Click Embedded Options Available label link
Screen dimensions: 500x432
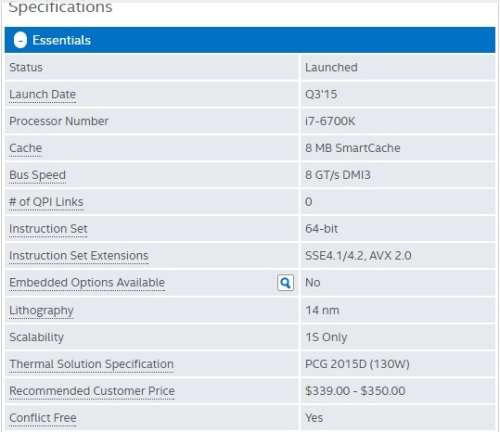87,283
